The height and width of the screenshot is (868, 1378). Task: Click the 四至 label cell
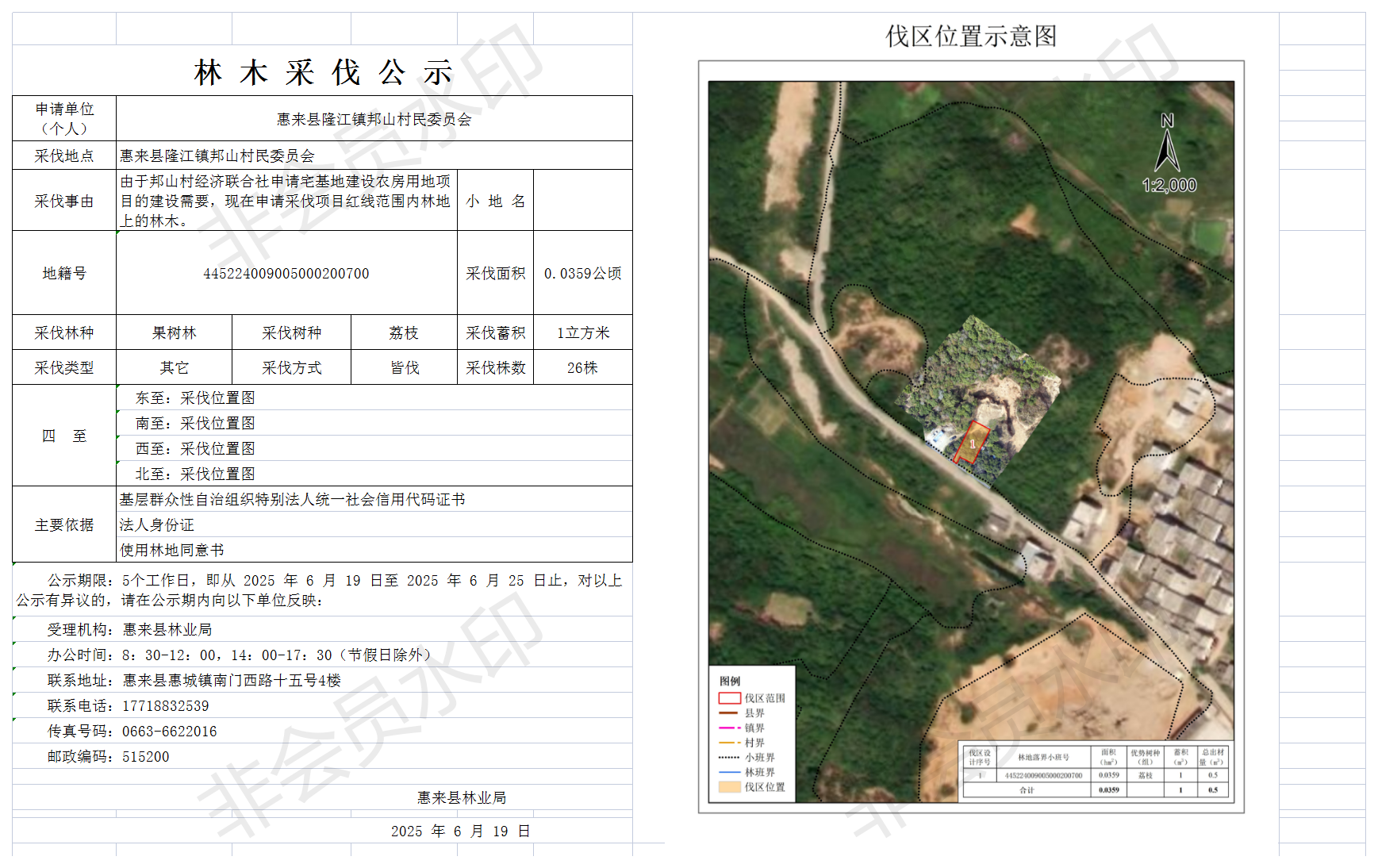click(64, 436)
